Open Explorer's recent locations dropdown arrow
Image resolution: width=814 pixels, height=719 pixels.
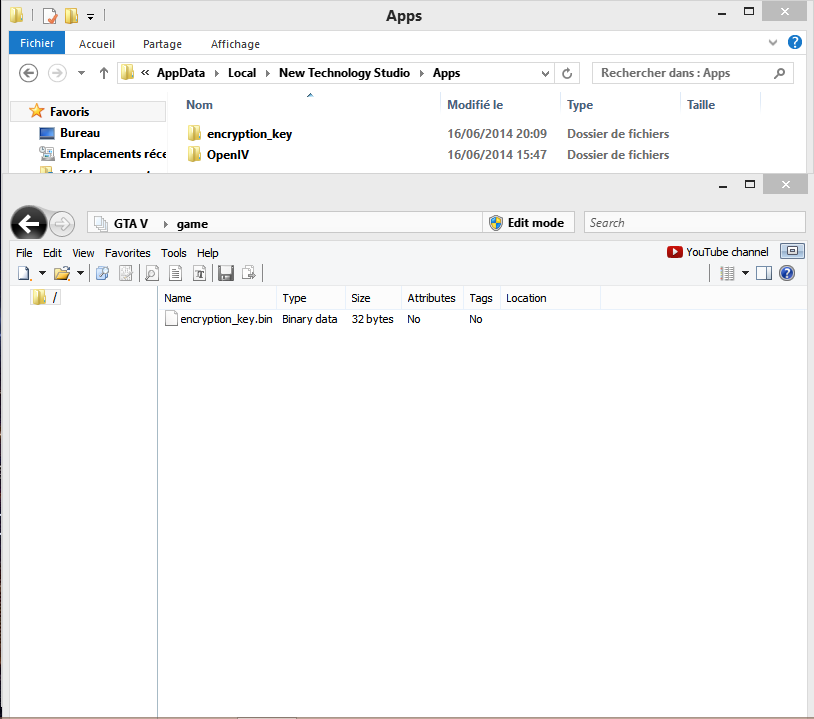click(x=82, y=73)
